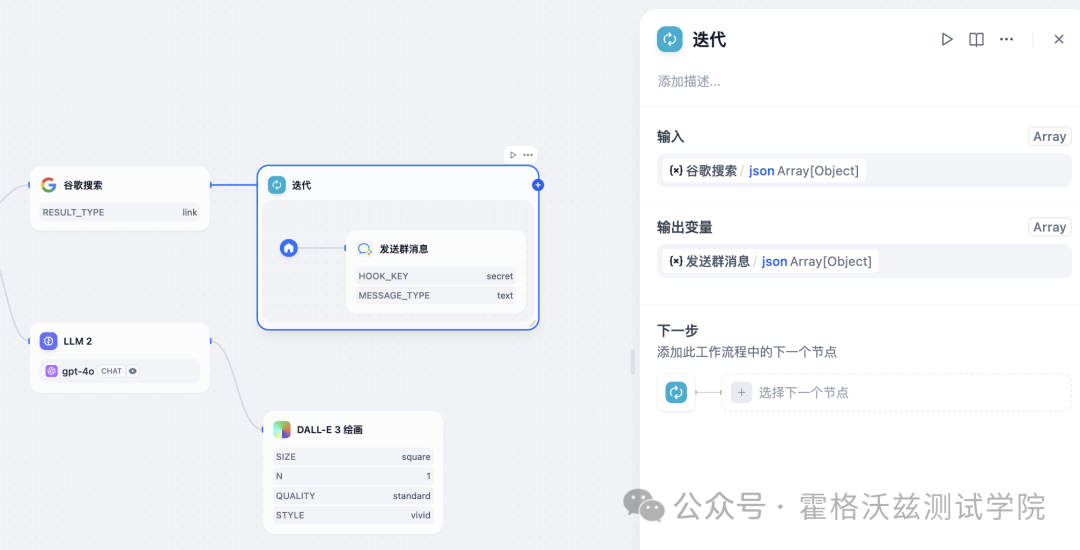Click the Google search node icon
Screen dimensions: 1080x550
48,184
